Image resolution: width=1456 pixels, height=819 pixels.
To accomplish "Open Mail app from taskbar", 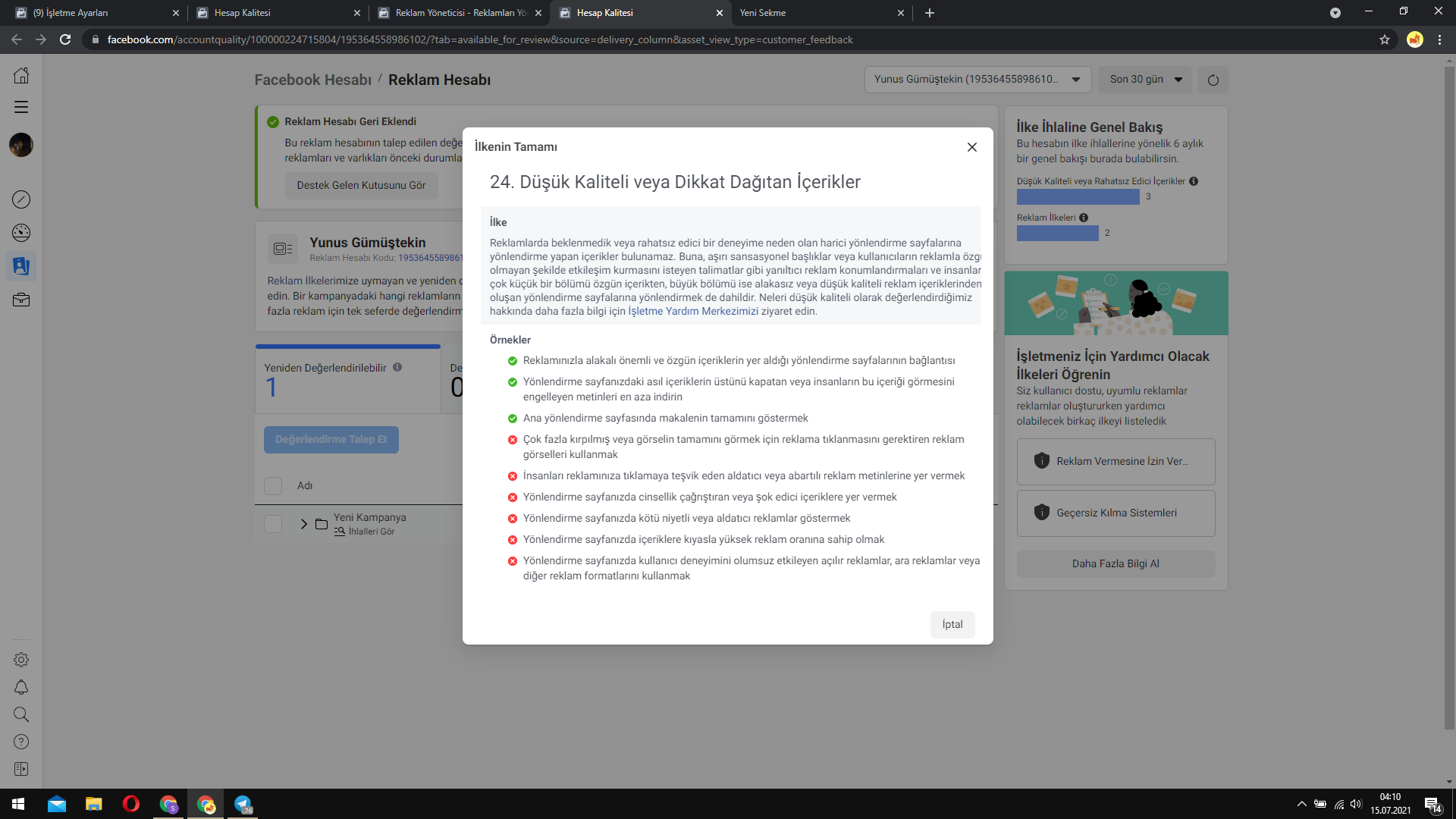I will click(57, 804).
